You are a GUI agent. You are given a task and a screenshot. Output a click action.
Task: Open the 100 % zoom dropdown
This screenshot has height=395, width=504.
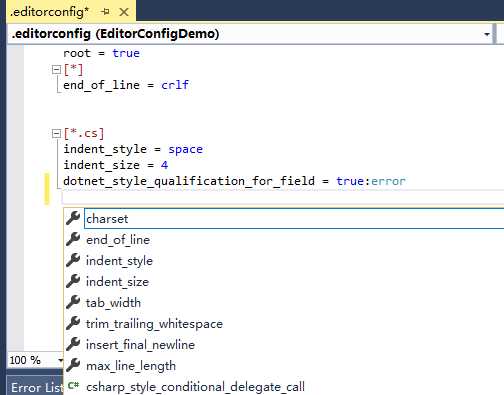click(60, 360)
